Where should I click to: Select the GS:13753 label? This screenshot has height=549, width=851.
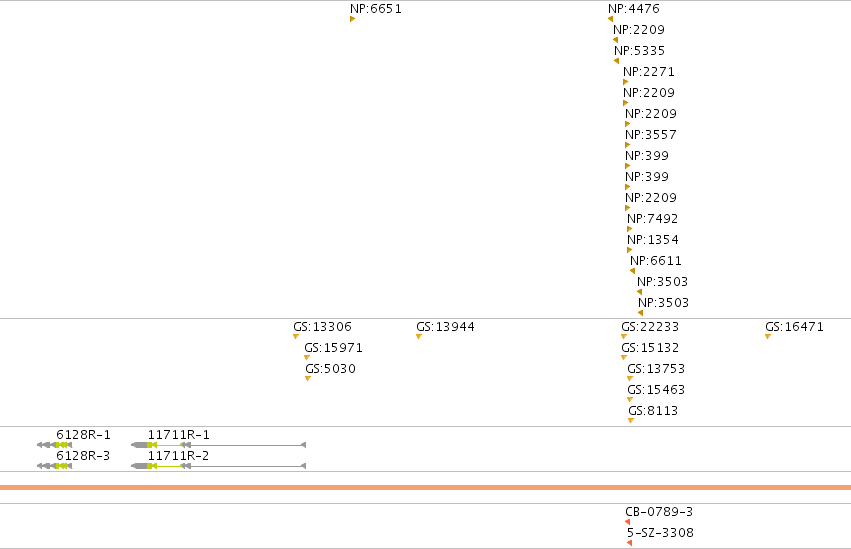[656, 369]
